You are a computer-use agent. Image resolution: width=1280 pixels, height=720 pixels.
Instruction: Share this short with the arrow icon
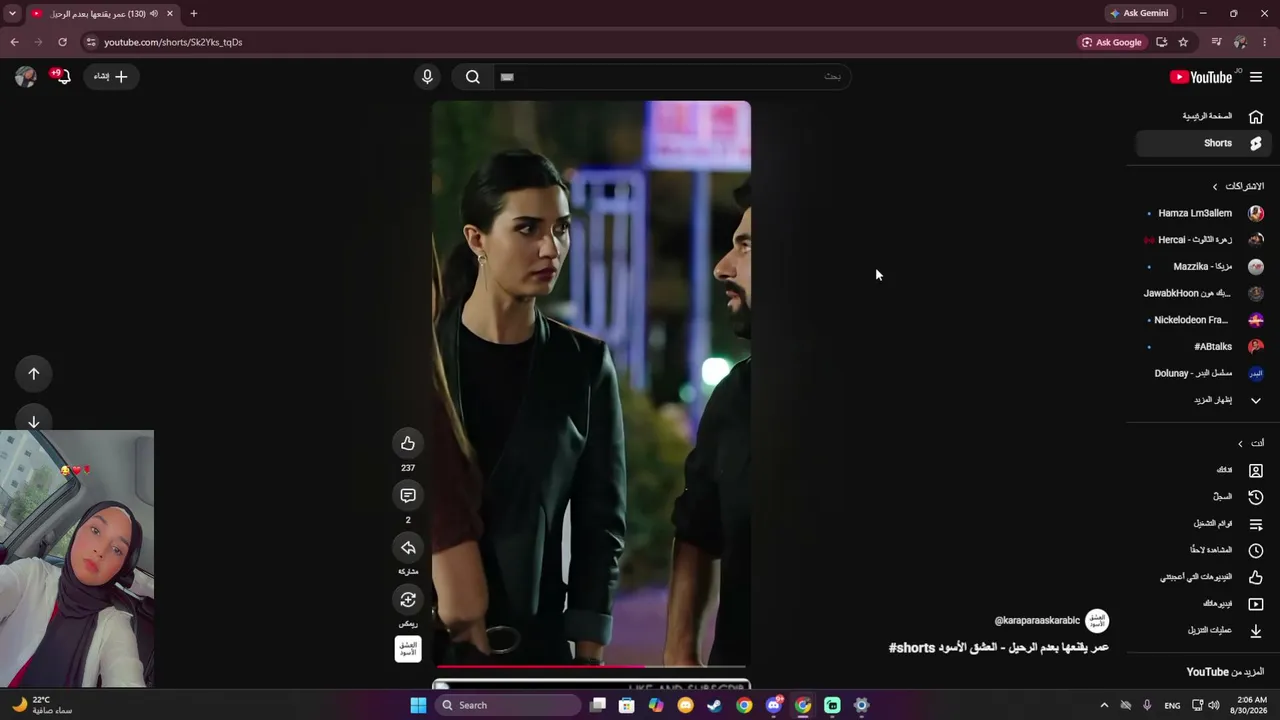click(x=408, y=547)
